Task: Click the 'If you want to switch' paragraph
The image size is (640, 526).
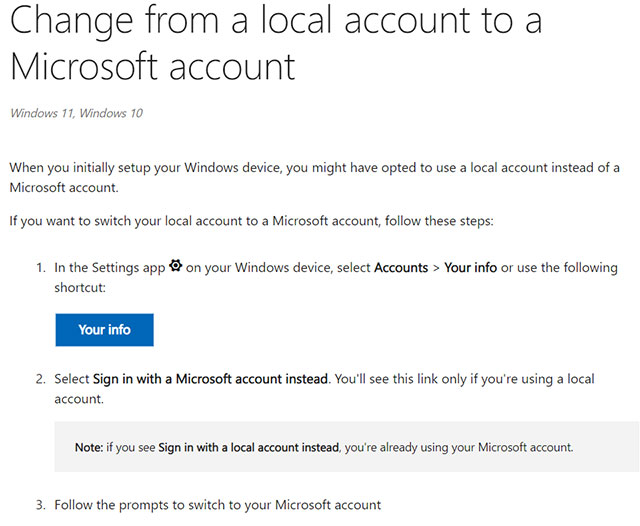Action: tap(252, 220)
